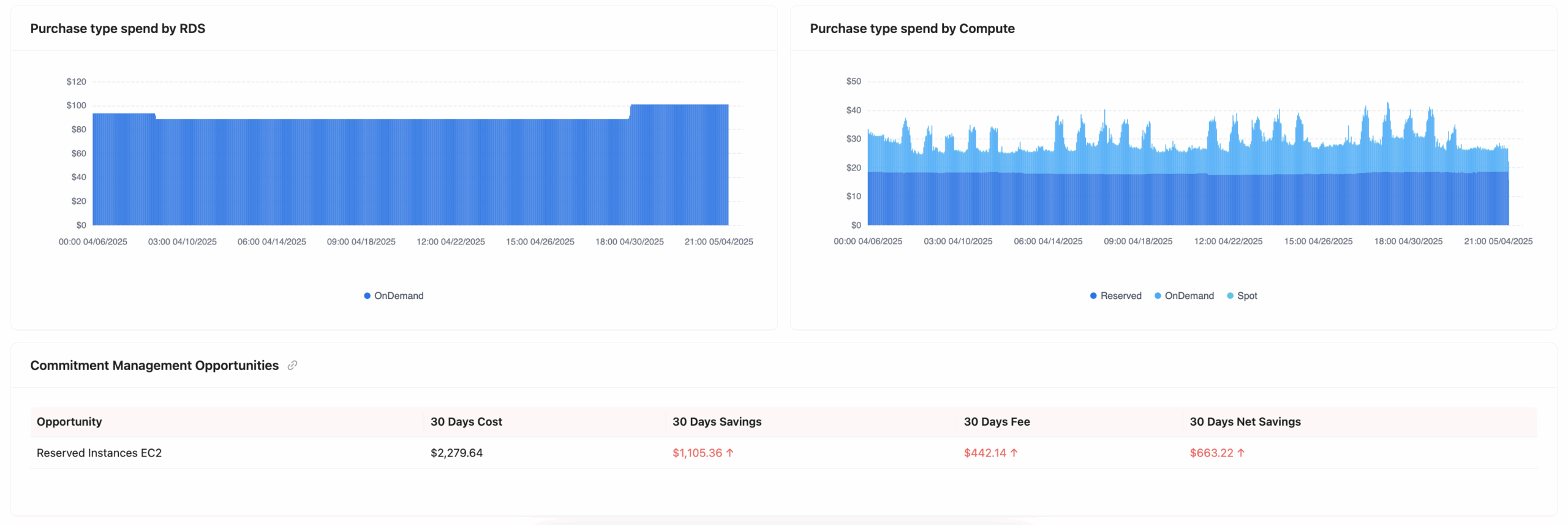This screenshot has height=525, width=1568.
Task: Click the link icon beside Commitment Management Opportunities
Action: pos(292,365)
